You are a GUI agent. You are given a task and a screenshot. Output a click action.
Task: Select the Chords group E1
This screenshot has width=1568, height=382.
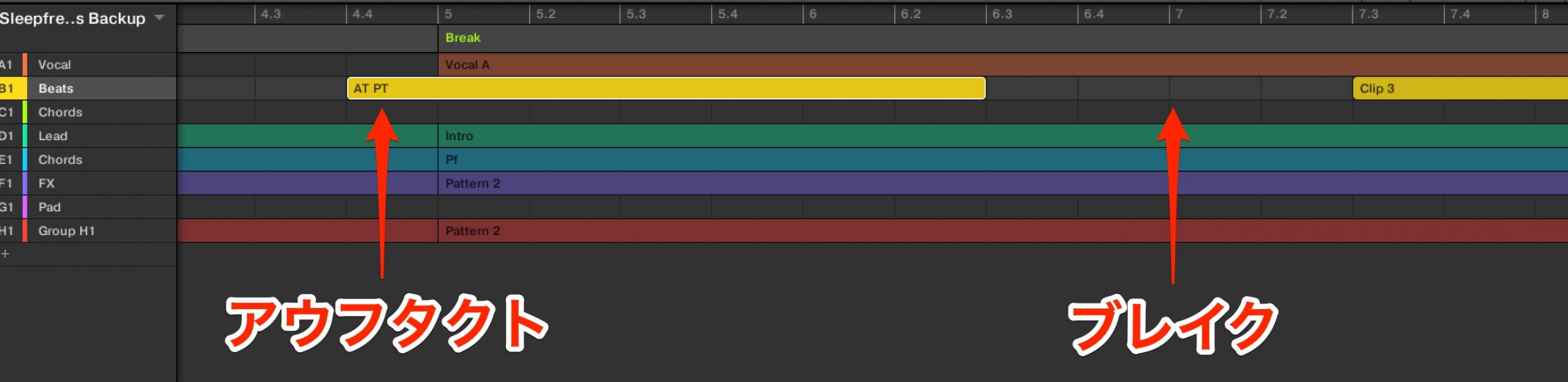[x=88, y=159]
